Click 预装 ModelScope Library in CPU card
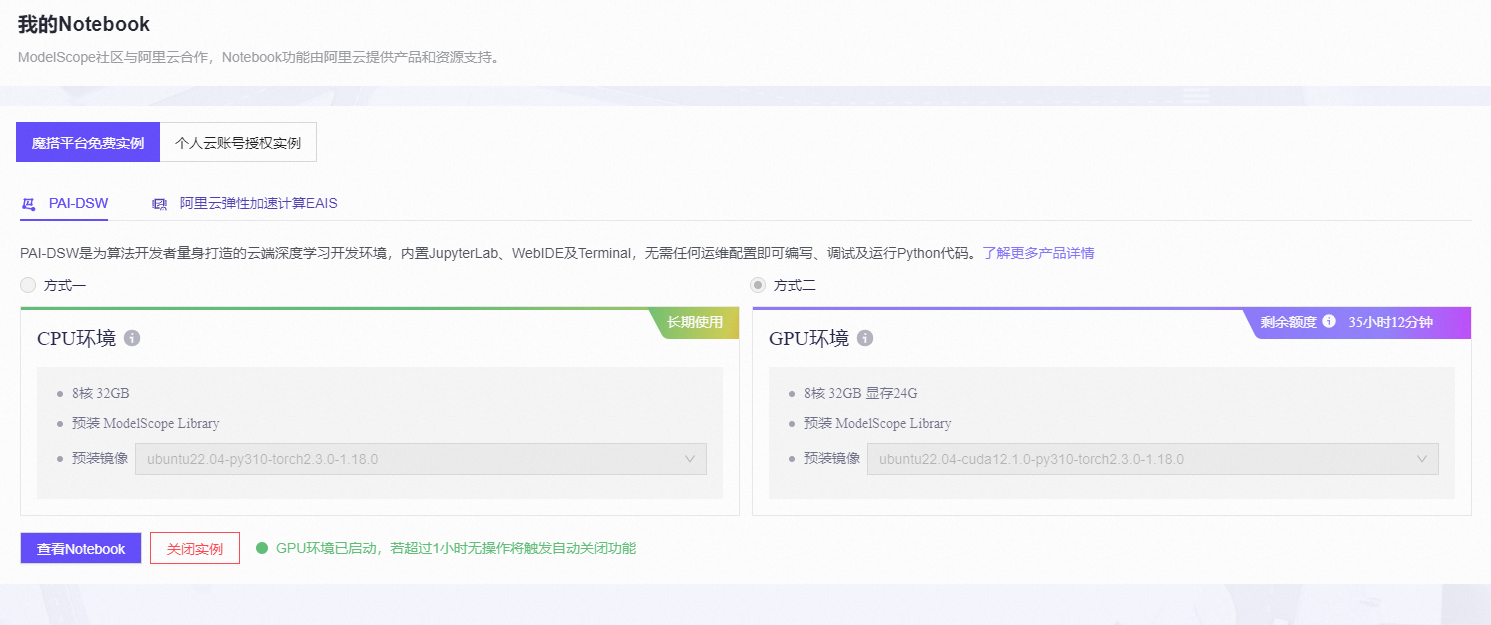Screen dimensions: 1491x625 point(146,423)
